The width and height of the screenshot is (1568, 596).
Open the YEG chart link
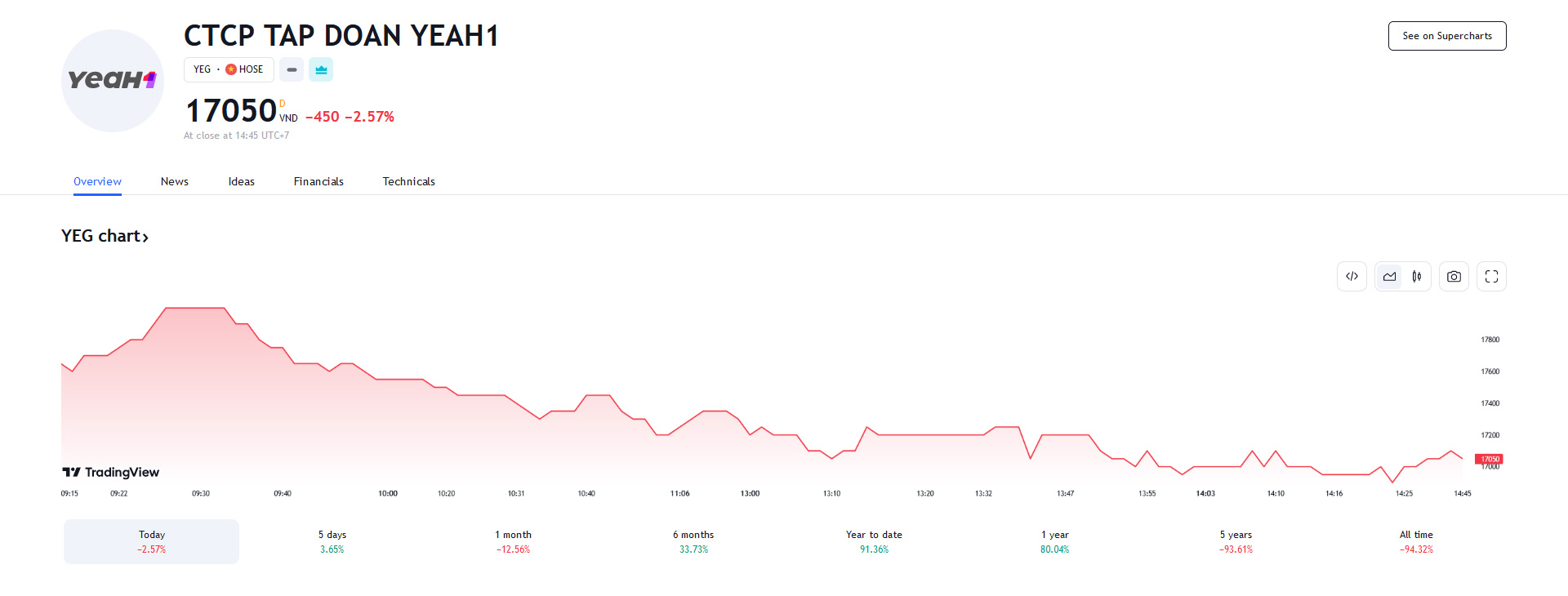click(x=105, y=236)
